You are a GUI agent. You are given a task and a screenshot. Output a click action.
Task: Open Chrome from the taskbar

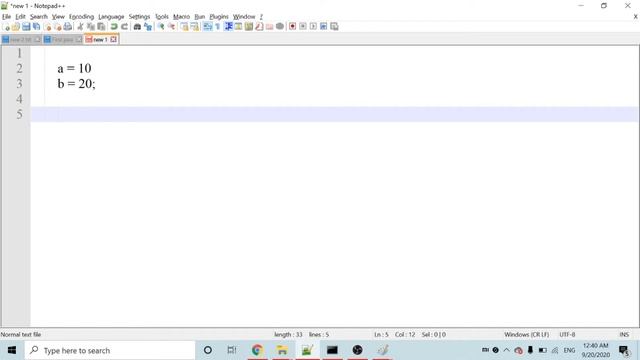point(257,350)
